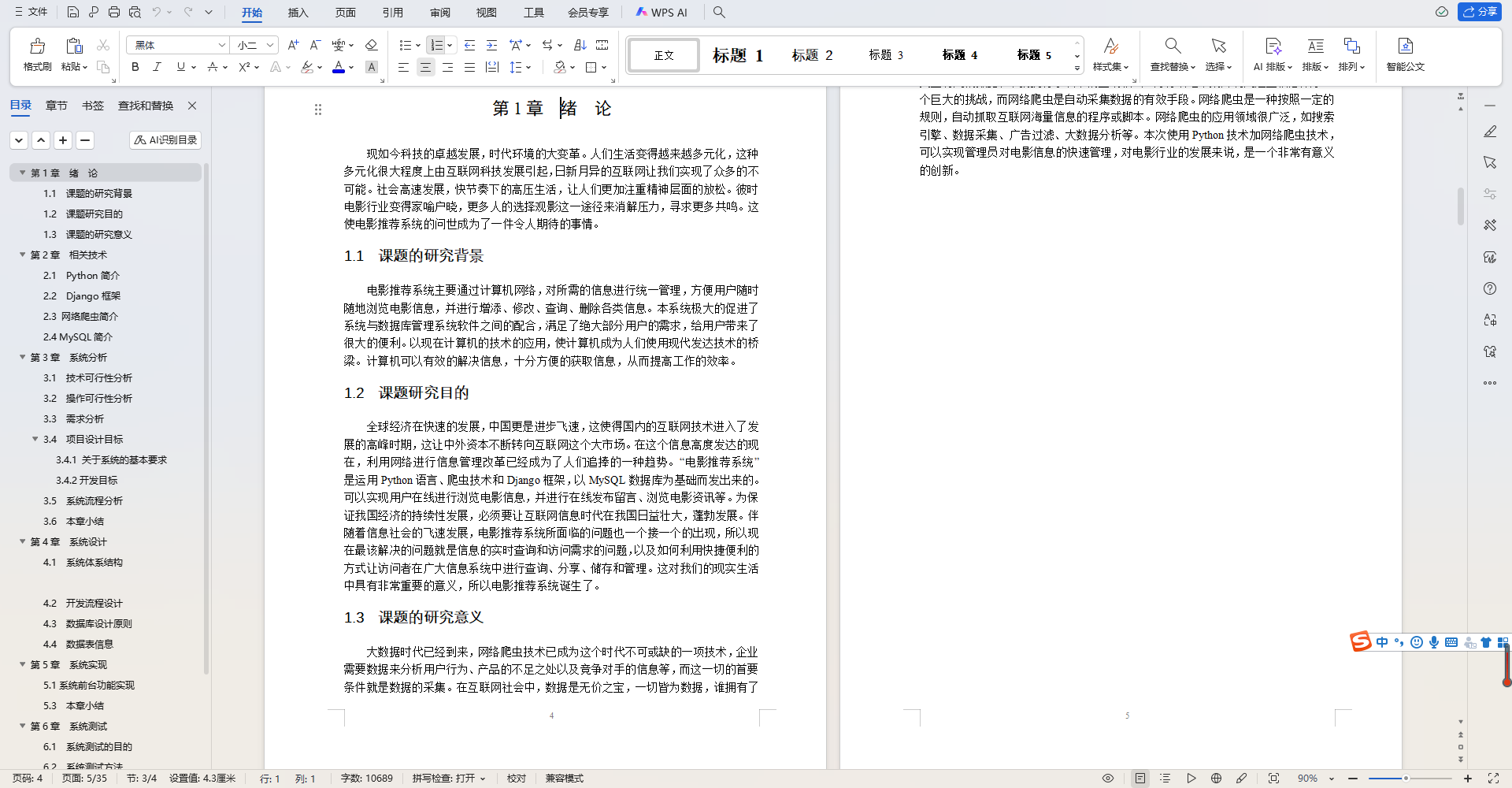Toggle center alignment
This screenshot has height=788, width=1512.
(x=425, y=68)
